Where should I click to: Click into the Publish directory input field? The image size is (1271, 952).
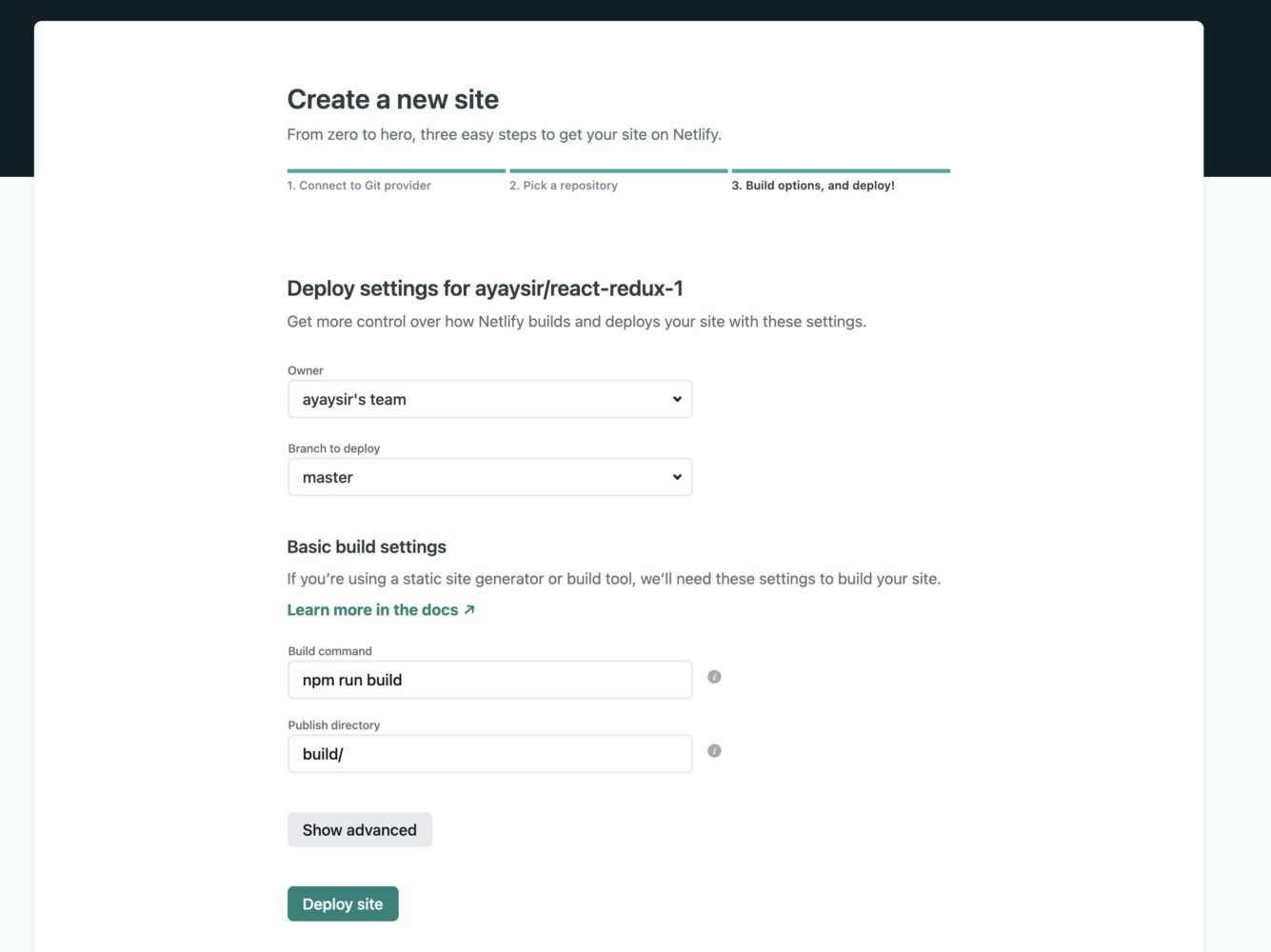coord(489,754)
